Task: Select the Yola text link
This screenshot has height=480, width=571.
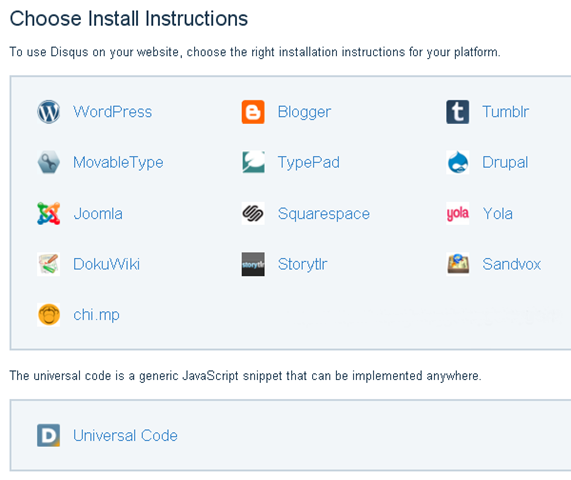Action: tap(497, 213)
